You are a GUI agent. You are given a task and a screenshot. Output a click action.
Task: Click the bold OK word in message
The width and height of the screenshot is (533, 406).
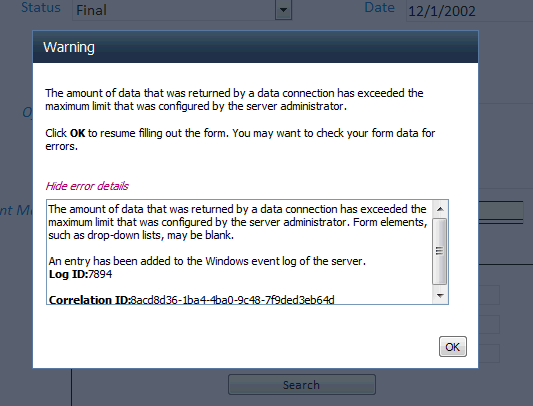(78, 133)
